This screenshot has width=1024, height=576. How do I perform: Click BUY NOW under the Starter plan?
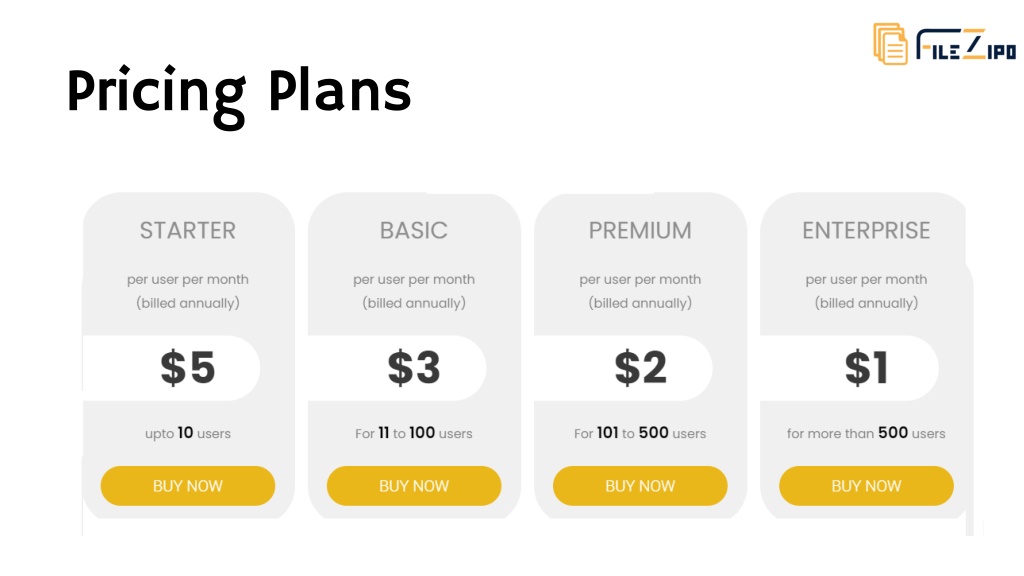click(187, 486)
